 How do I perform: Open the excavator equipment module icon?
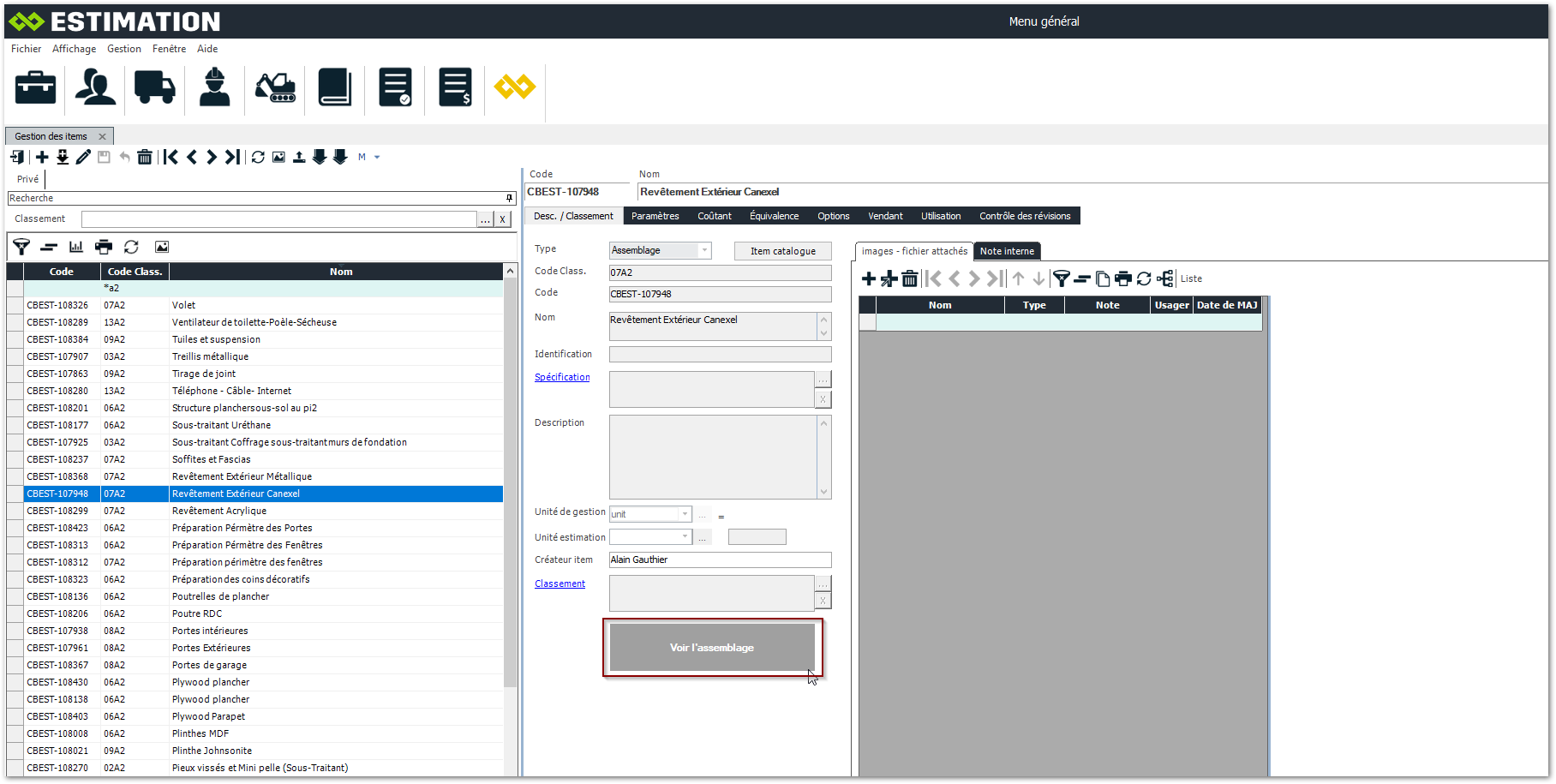(275, 87)
